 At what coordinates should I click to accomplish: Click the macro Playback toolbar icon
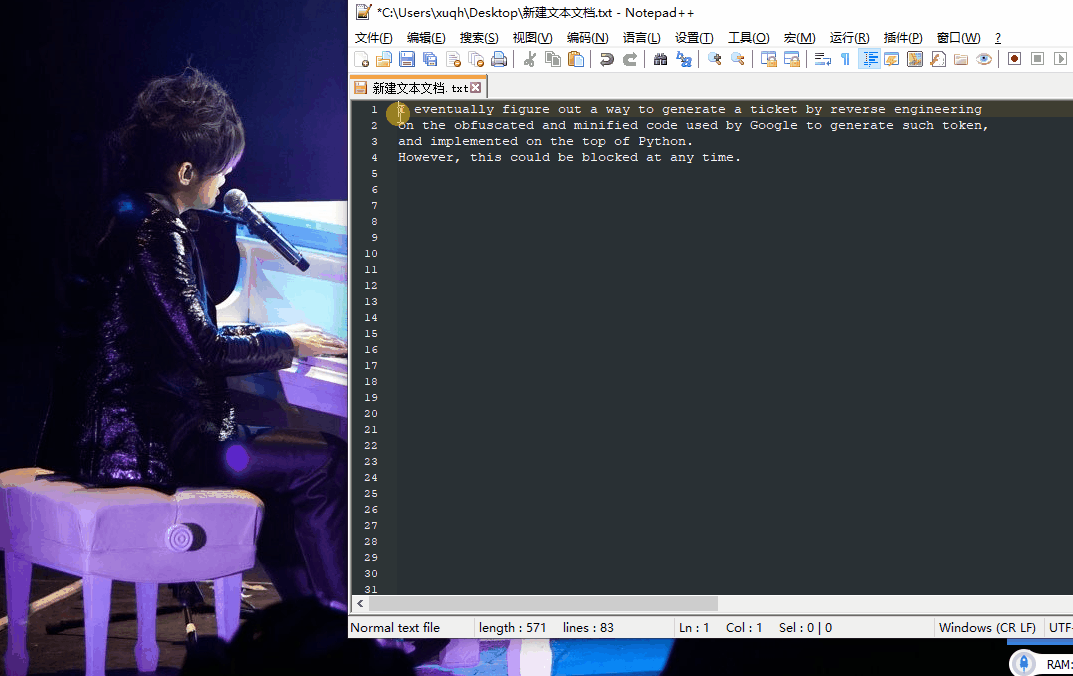1061,60
